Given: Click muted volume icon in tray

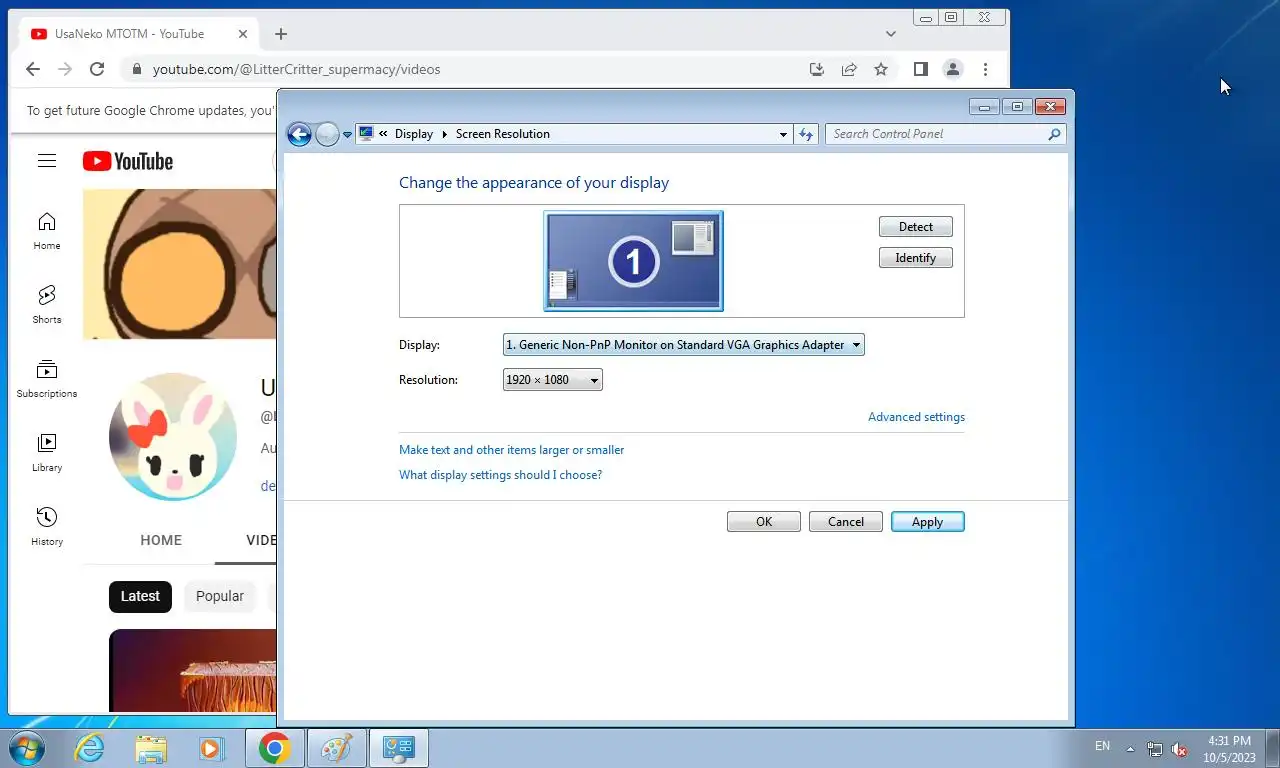Looking at the screenshot, I should [1179, 748].
